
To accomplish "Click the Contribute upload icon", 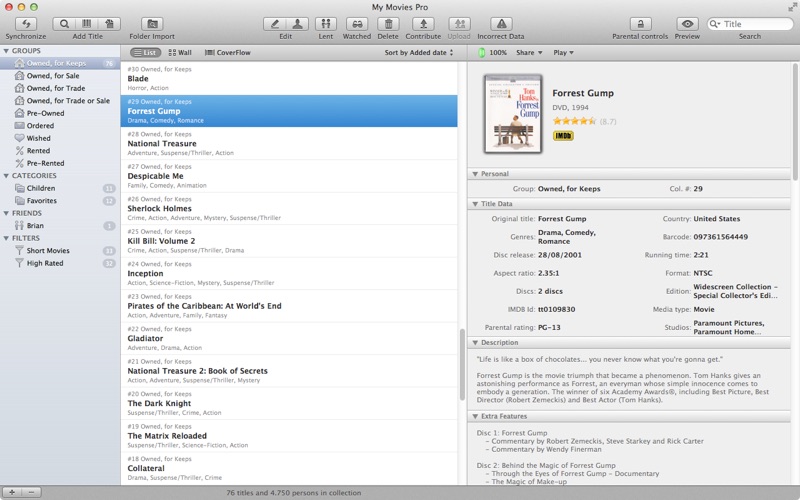I will click(x=423, y=23).
